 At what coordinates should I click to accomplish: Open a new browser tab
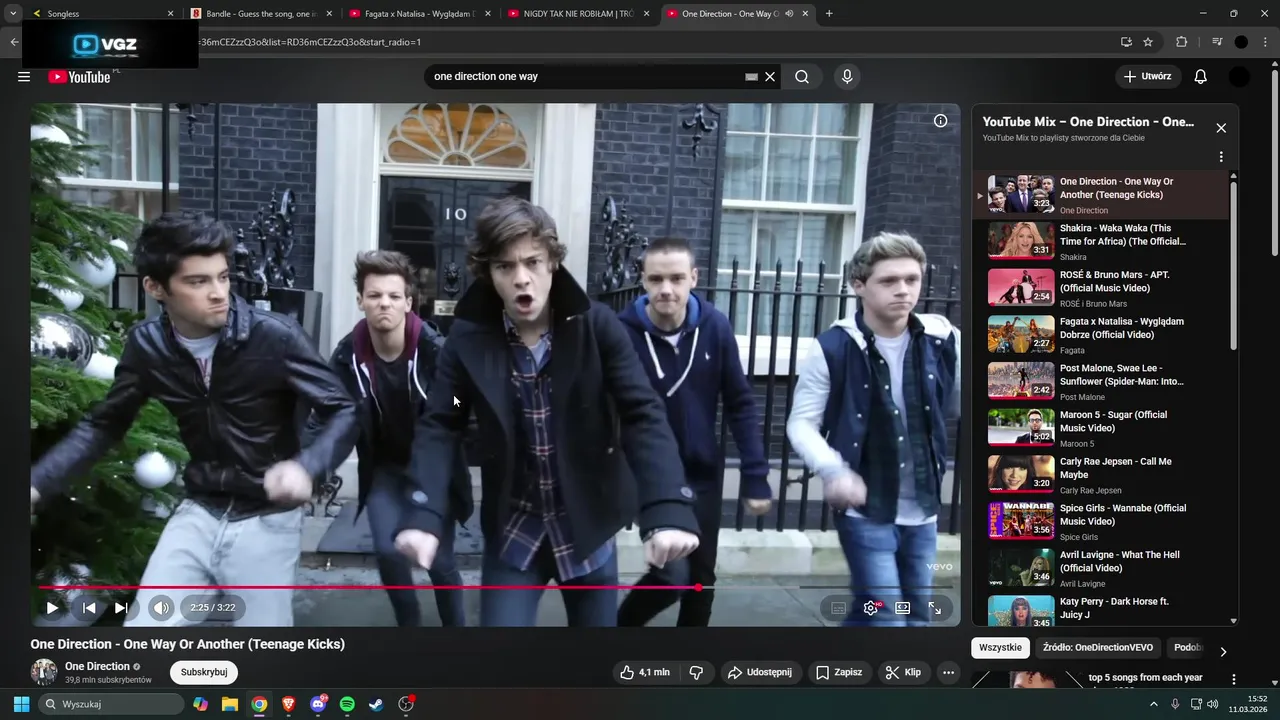[x=829, y=14]
